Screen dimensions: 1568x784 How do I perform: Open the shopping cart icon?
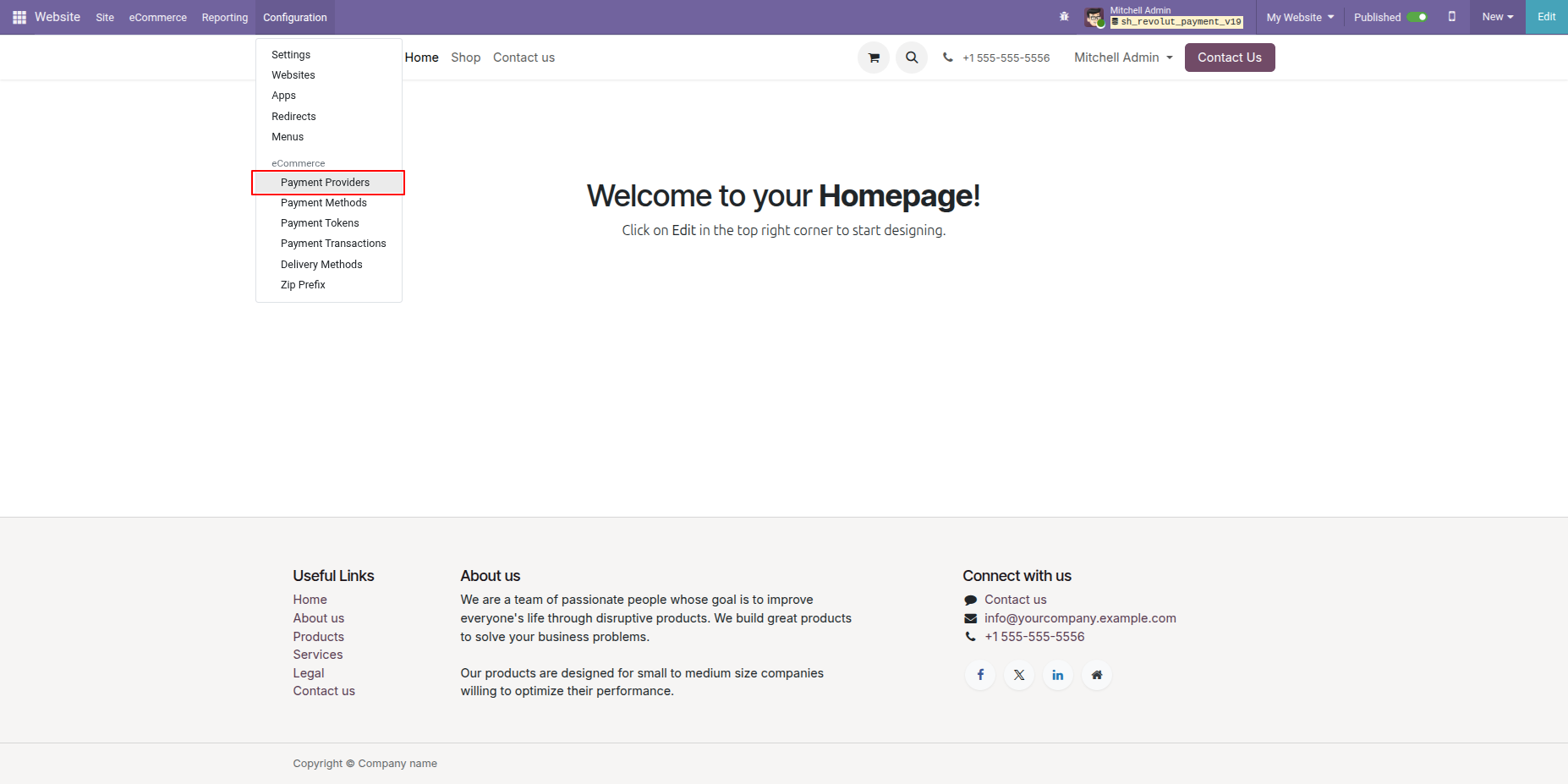click(874, 58)
